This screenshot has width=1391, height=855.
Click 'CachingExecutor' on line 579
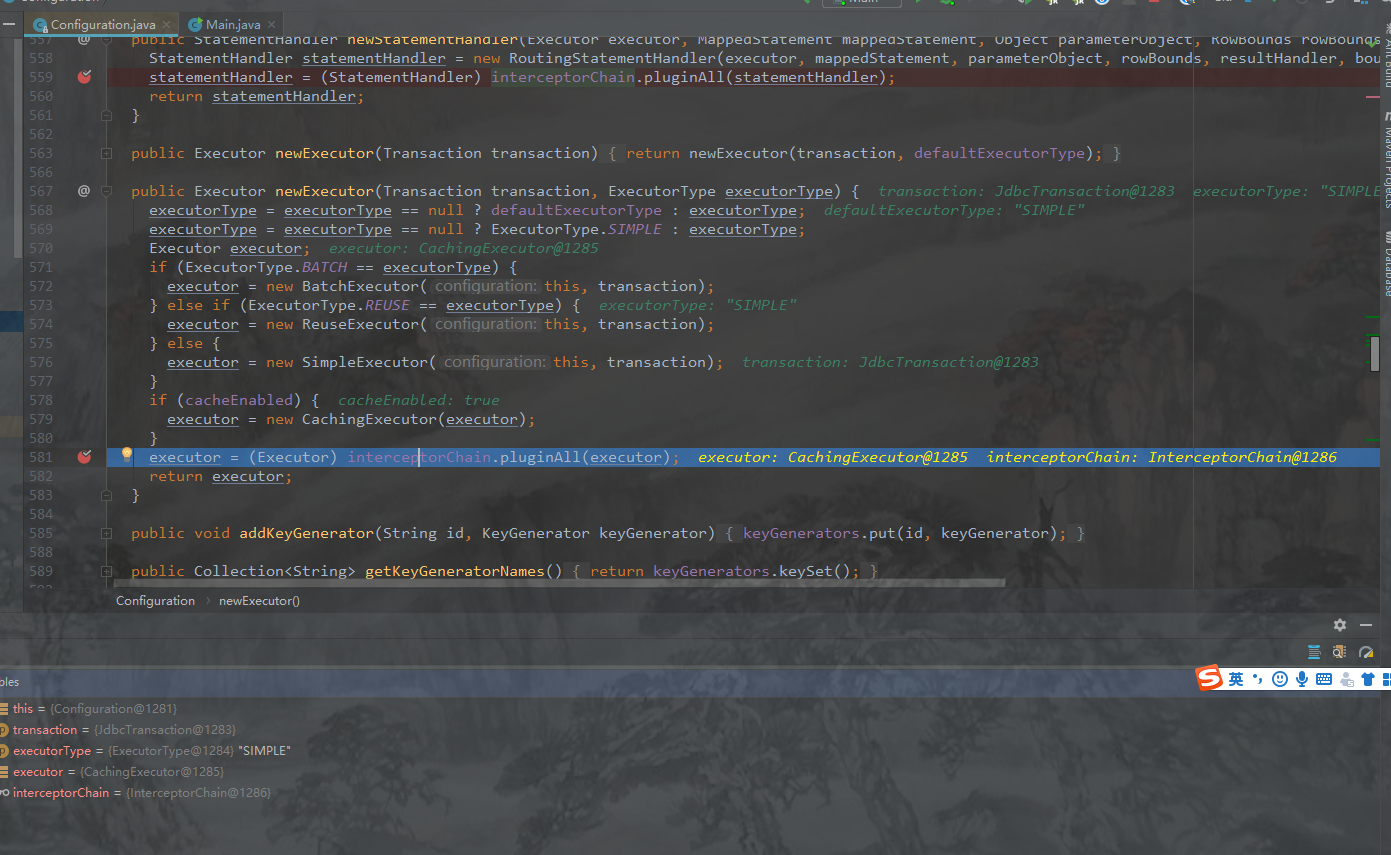coord(369,419)
